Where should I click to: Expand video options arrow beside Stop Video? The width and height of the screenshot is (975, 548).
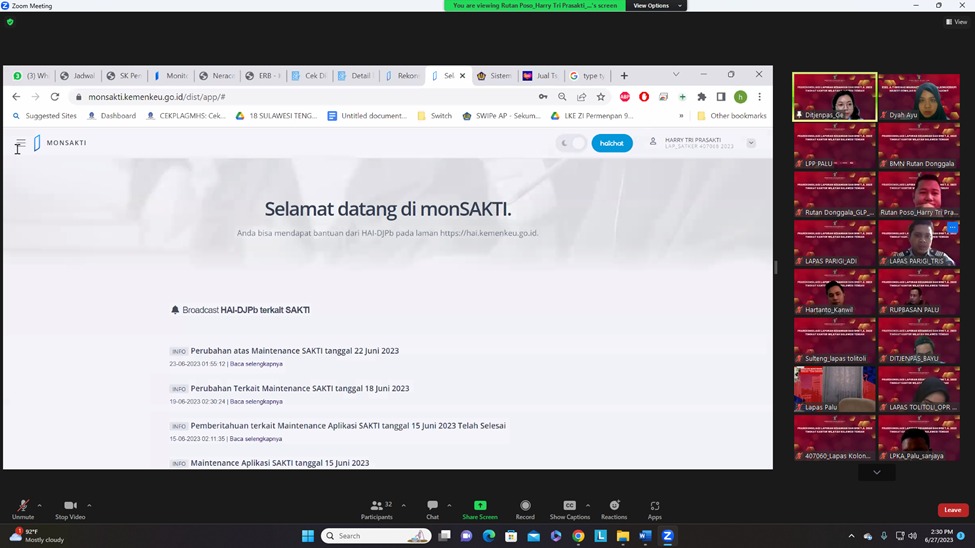click(x=89, y=505)
